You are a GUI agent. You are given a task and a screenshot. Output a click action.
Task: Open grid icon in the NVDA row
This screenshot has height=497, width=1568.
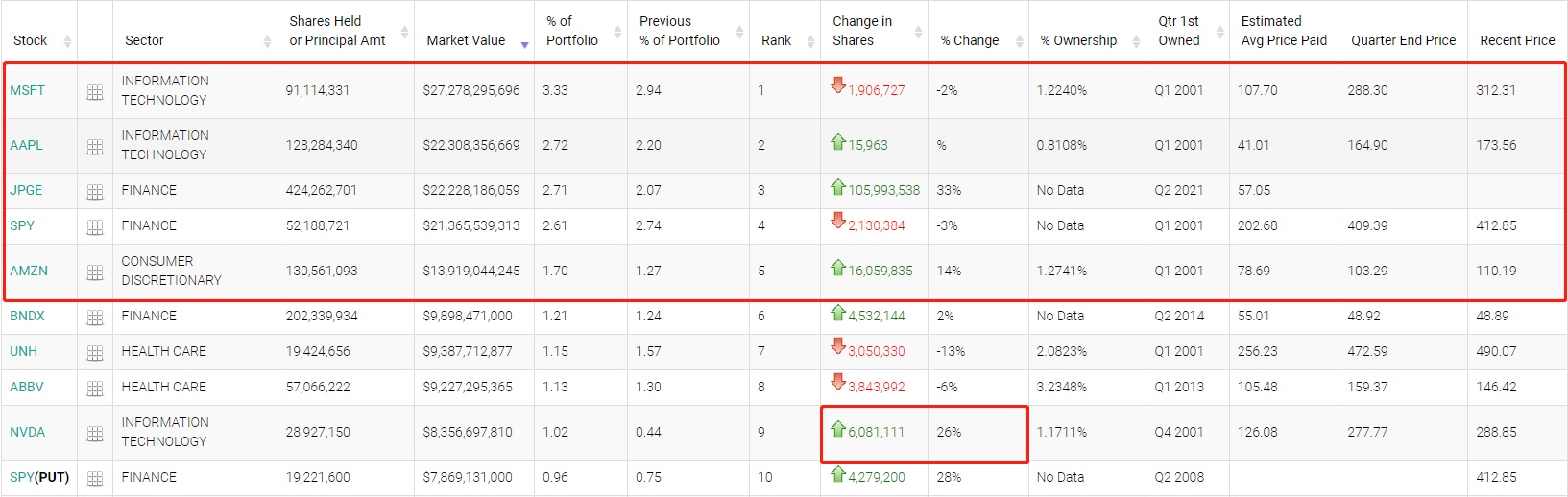pyautogui.click(x=95, y=434)
